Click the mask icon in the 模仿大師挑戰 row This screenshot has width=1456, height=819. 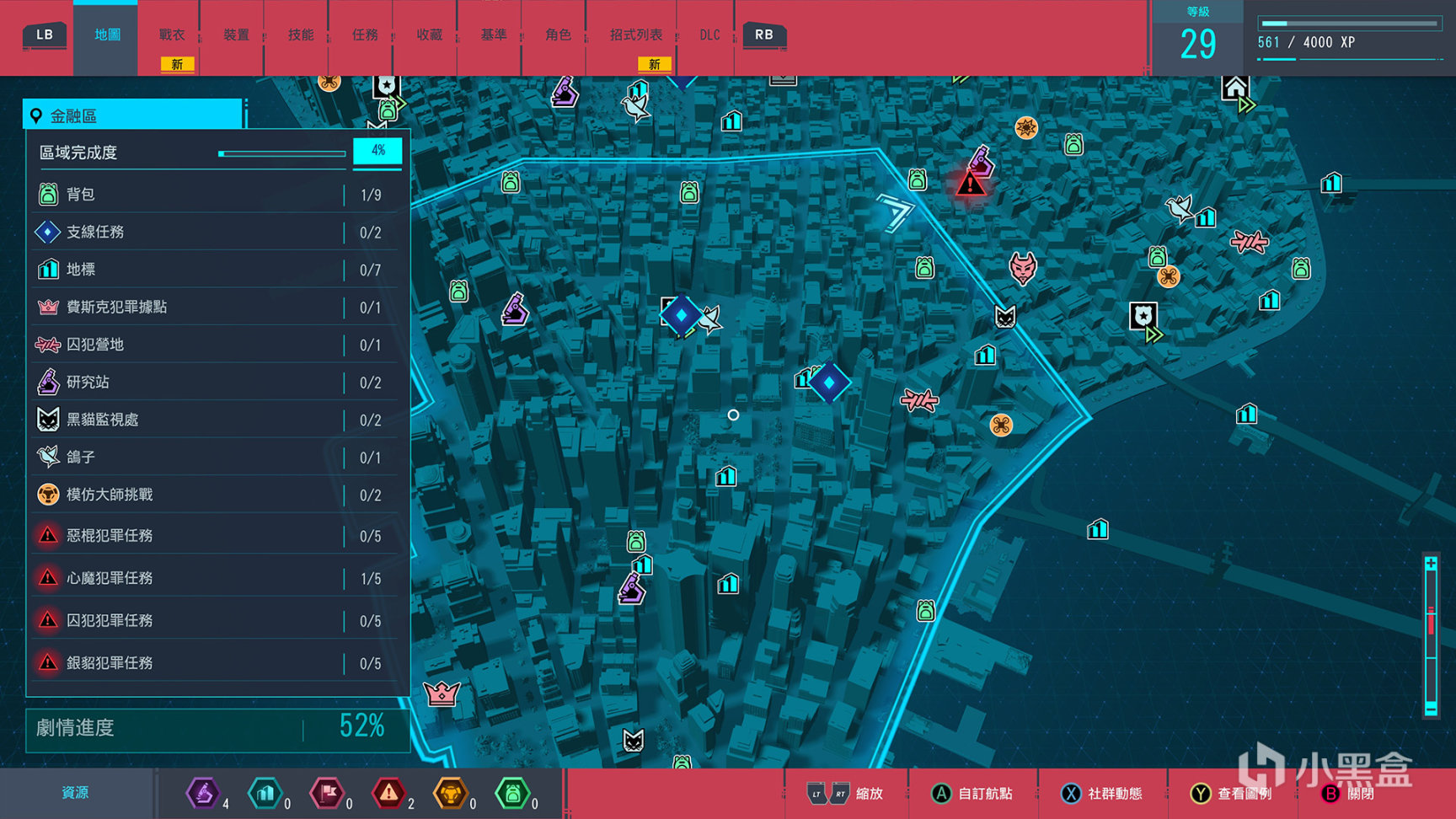(48, 495)
